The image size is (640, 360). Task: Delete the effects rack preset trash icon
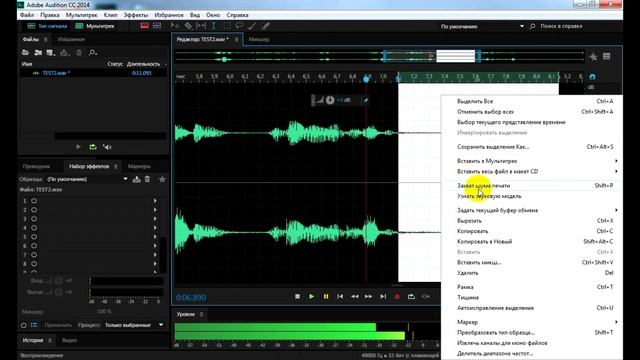coord(147,179)
